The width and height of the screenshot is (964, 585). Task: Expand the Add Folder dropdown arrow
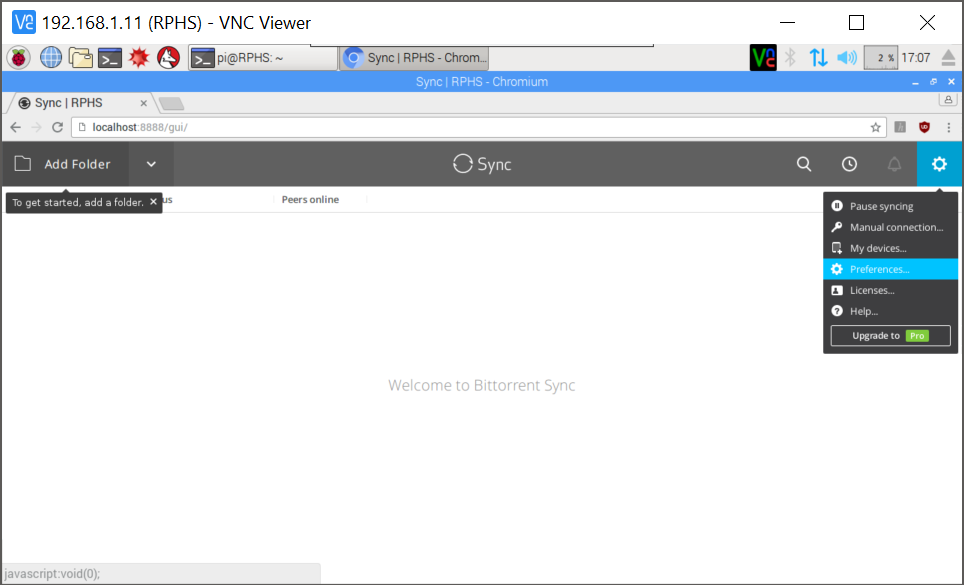click(x=151, y=164)
